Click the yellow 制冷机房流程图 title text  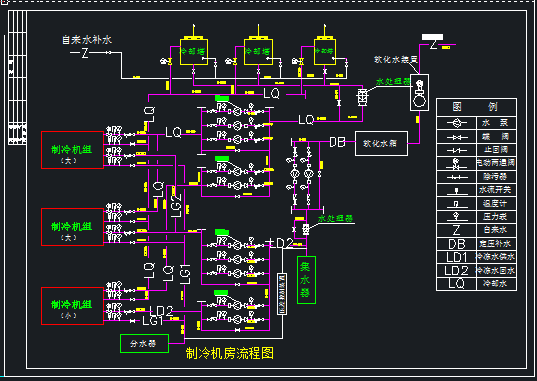tap(229, 353)
